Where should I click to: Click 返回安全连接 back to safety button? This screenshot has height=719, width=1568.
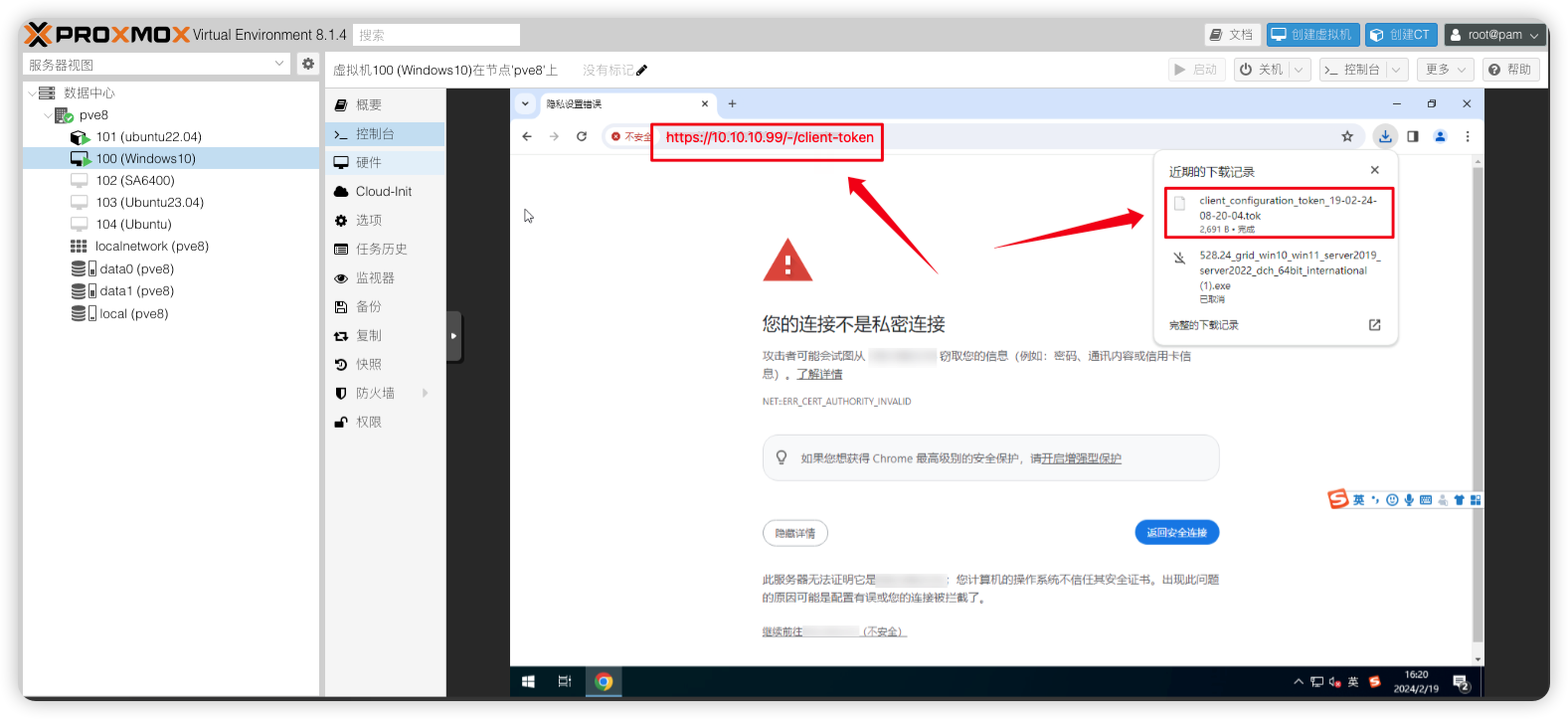1177,532
